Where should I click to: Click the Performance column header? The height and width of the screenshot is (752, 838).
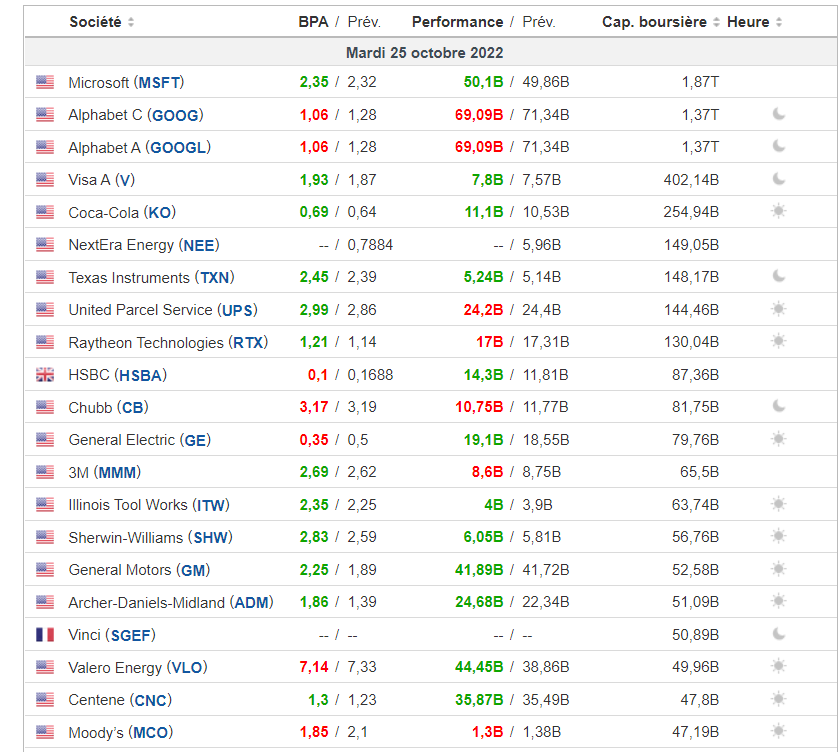(457, 22)
